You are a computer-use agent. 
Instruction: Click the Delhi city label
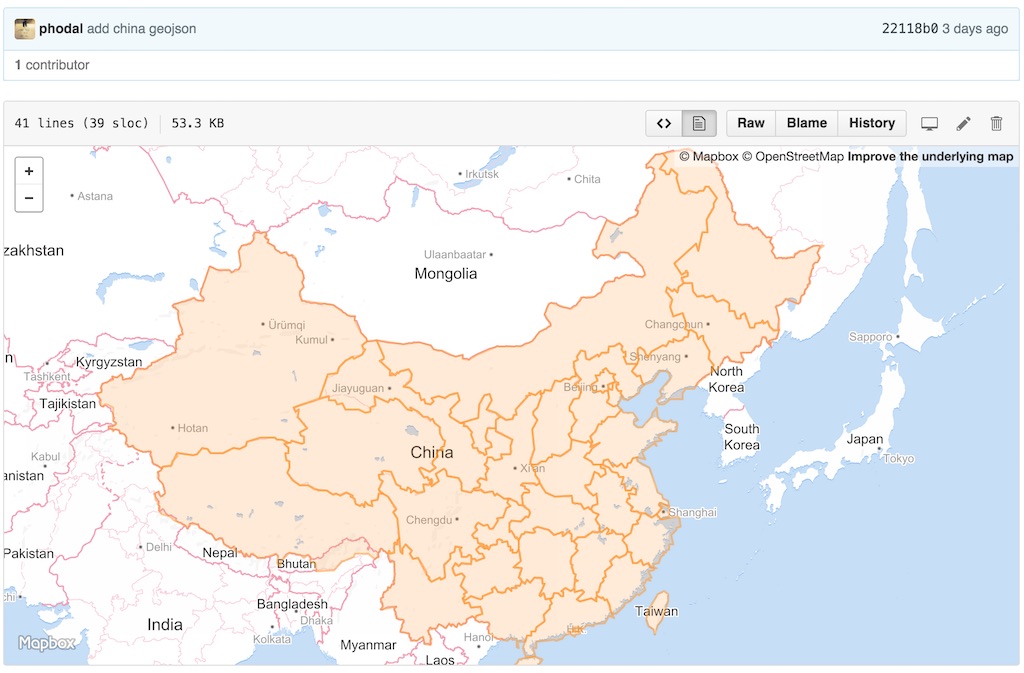[x=159, y=547]
